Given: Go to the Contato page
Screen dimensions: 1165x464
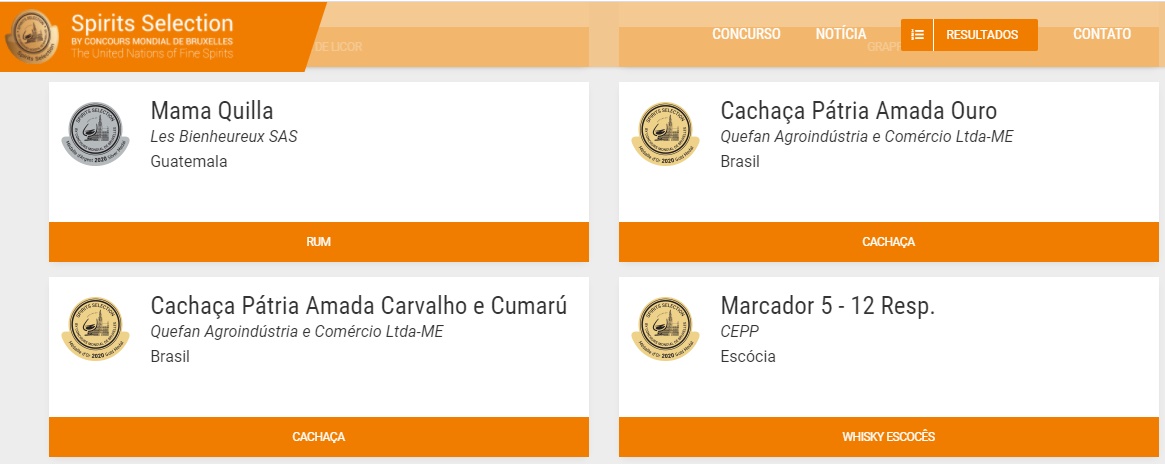Looking at the screenshot, I should (x=1102, y=34).
